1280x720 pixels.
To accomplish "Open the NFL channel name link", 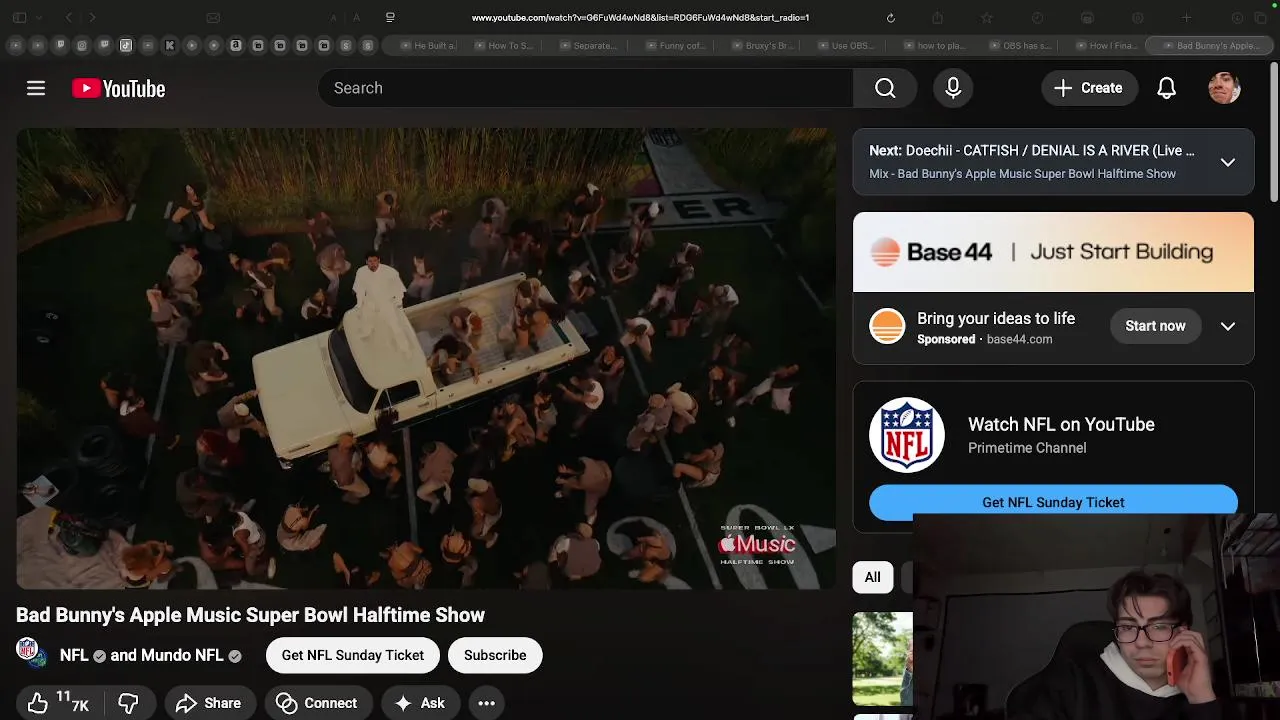I will point(74,655).
